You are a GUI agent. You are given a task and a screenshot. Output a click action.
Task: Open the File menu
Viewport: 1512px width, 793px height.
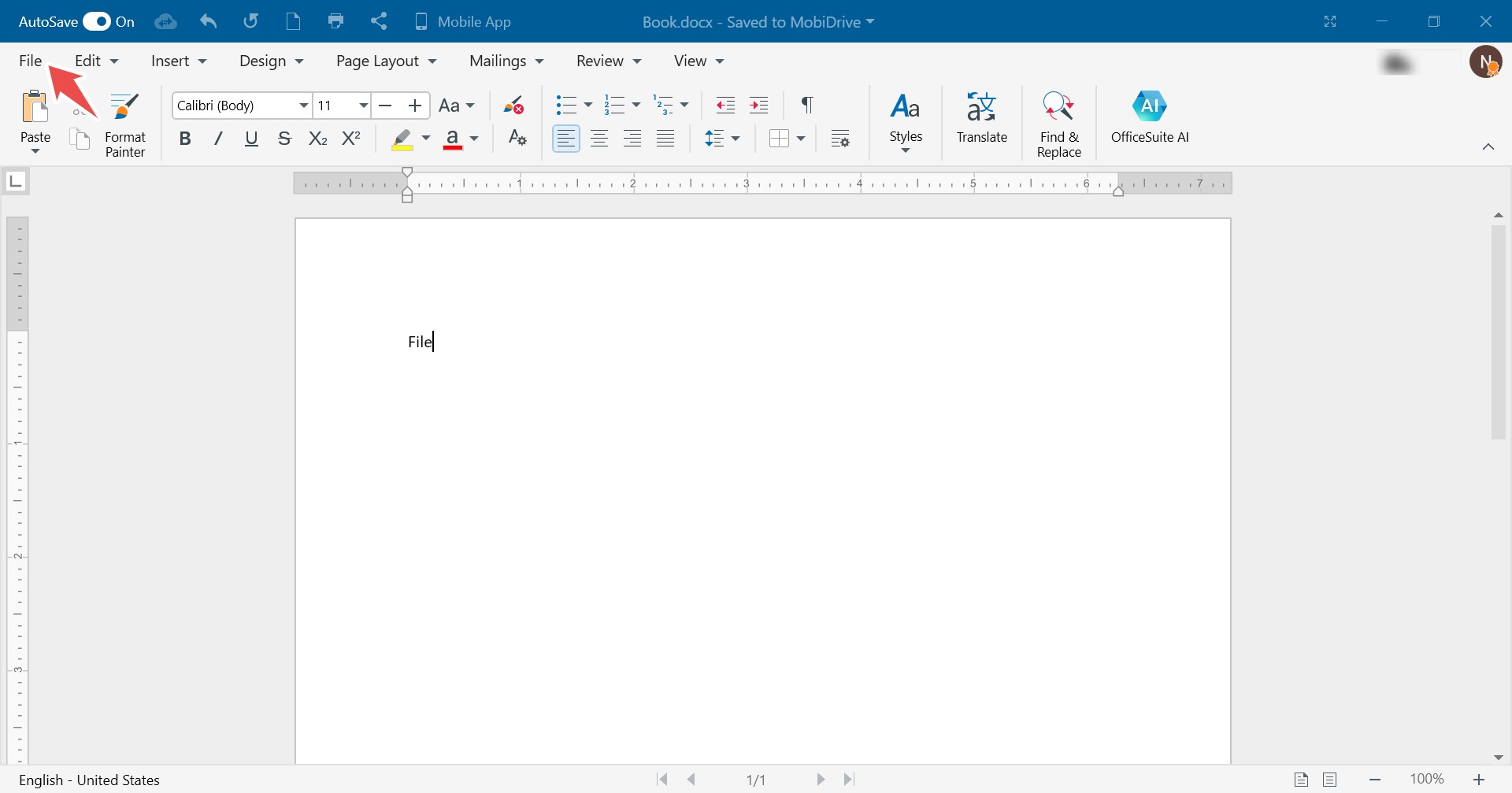[31, 61]
